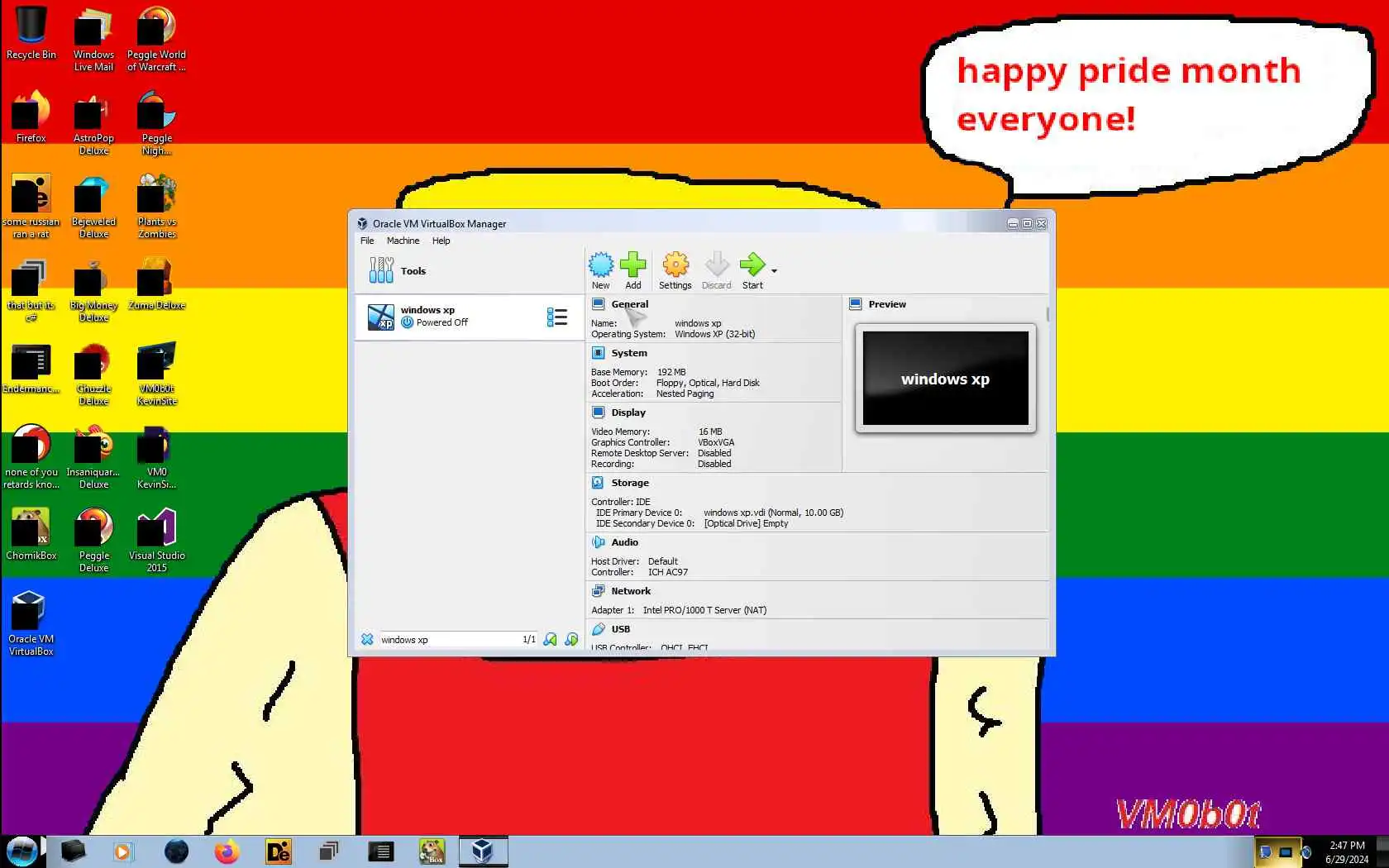Open the windows xp machine tools list menu
Image resolution: width=1389 pixels, height=868 pixels.
pos(557,317)
